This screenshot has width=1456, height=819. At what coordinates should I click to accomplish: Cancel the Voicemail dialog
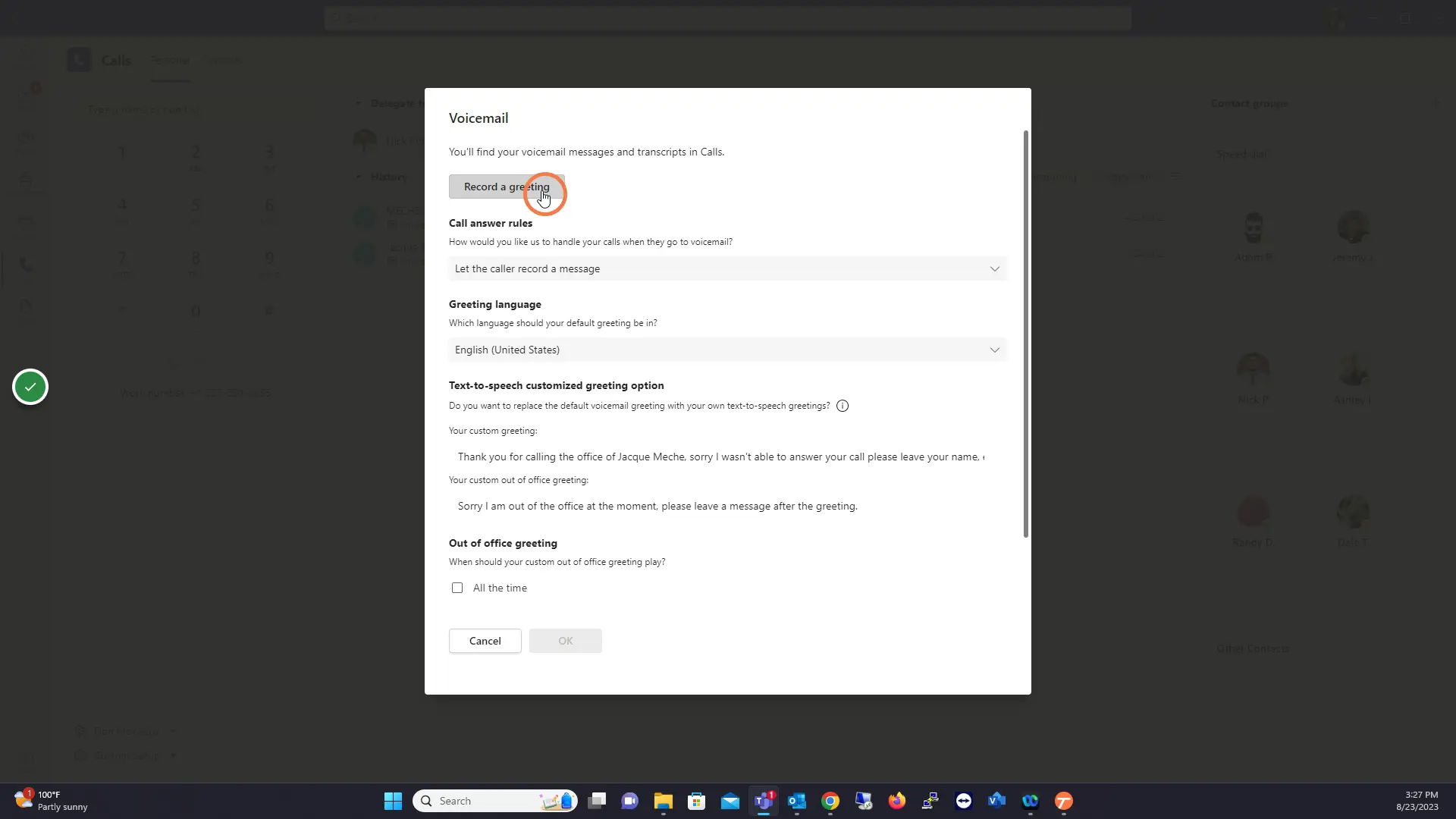485,641
